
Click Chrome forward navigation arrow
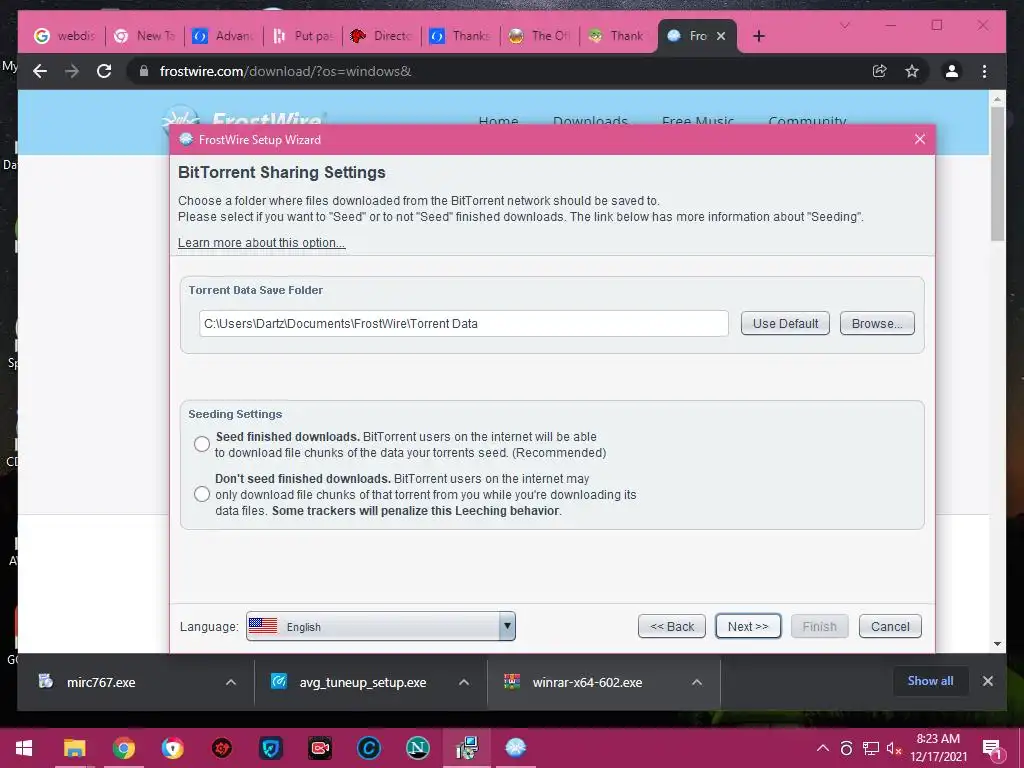(72, 71)
